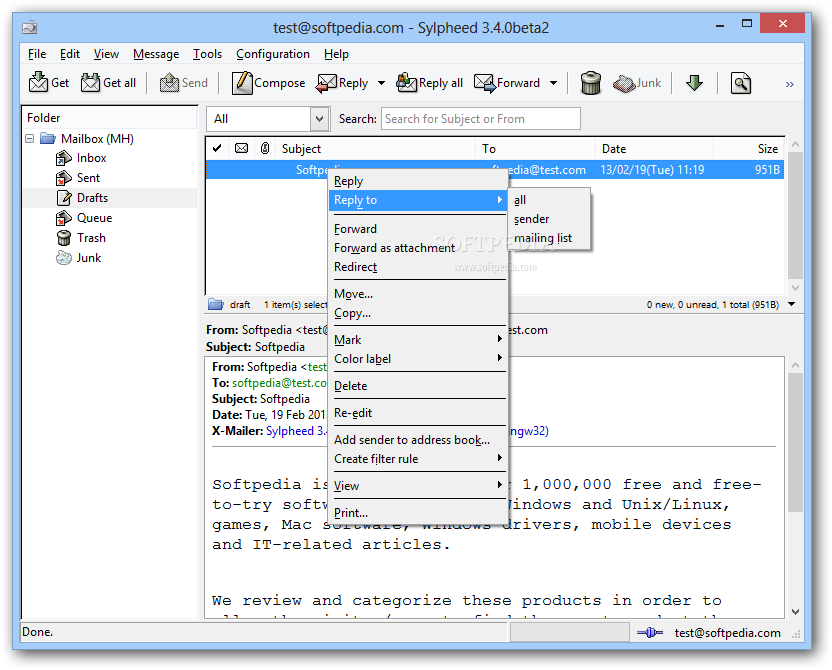The image size is (832, 670).
Task: Sort by the To column header
Action: pos(535,149)
